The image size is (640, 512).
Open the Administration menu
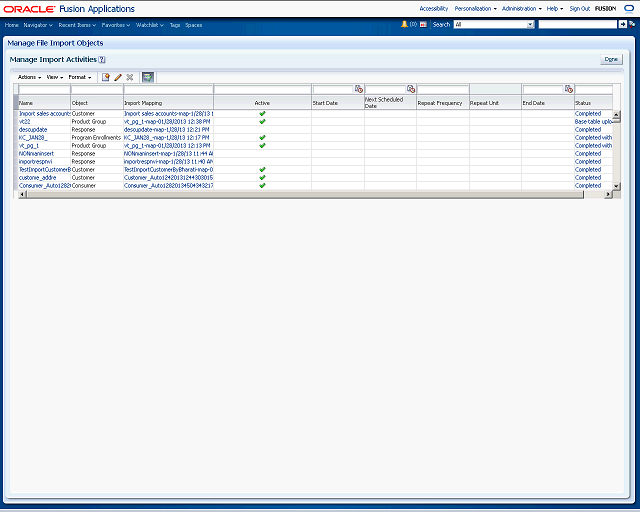coord(521,8)
